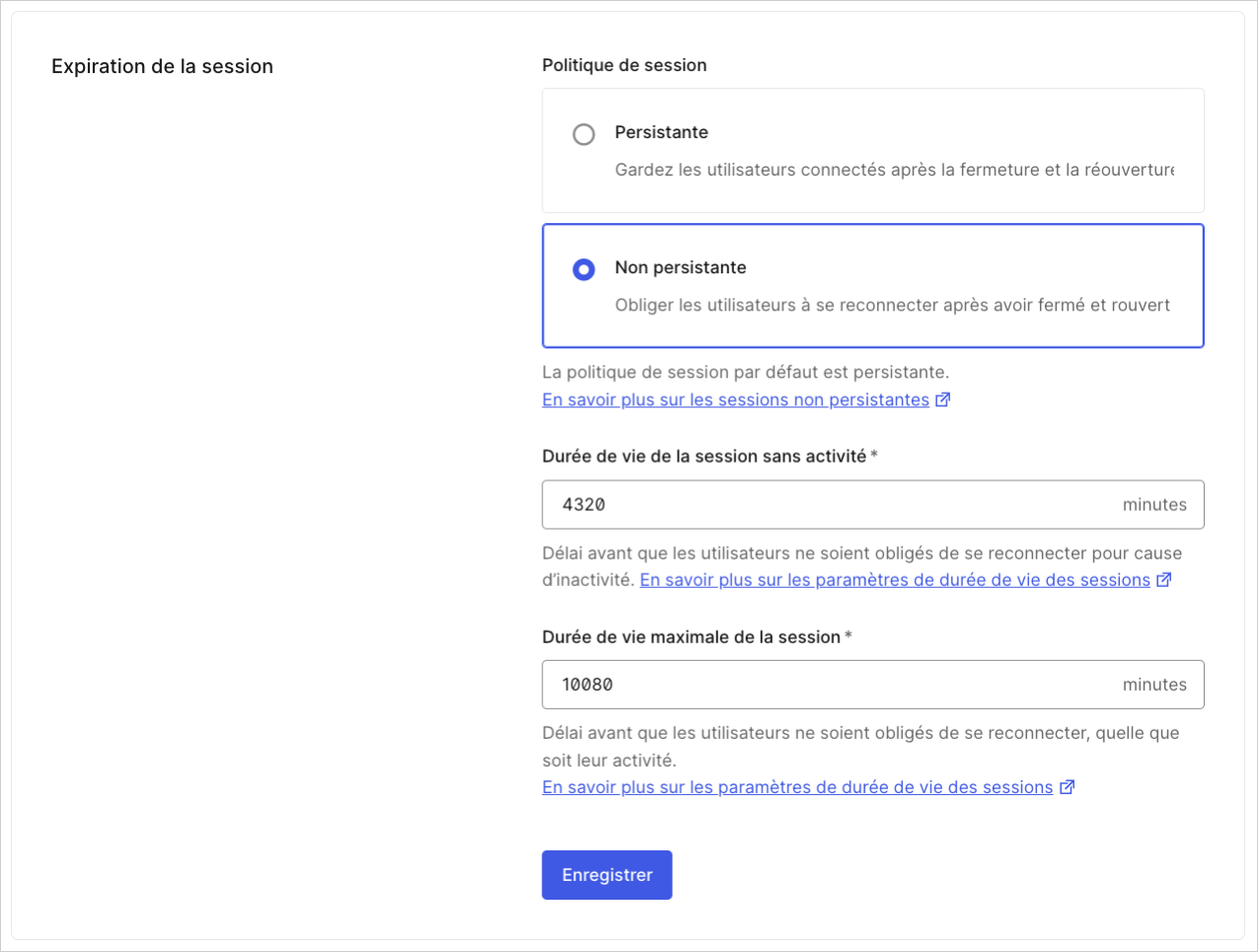
Task: Select the Non persistante session policy
Action: [584, 268]
